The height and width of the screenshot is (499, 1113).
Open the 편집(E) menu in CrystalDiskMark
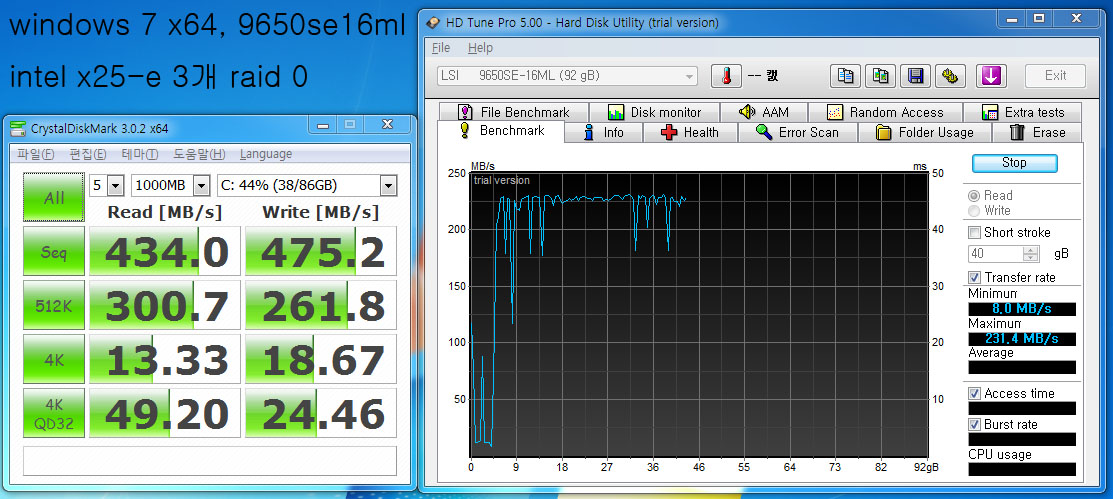click(88, 154)
